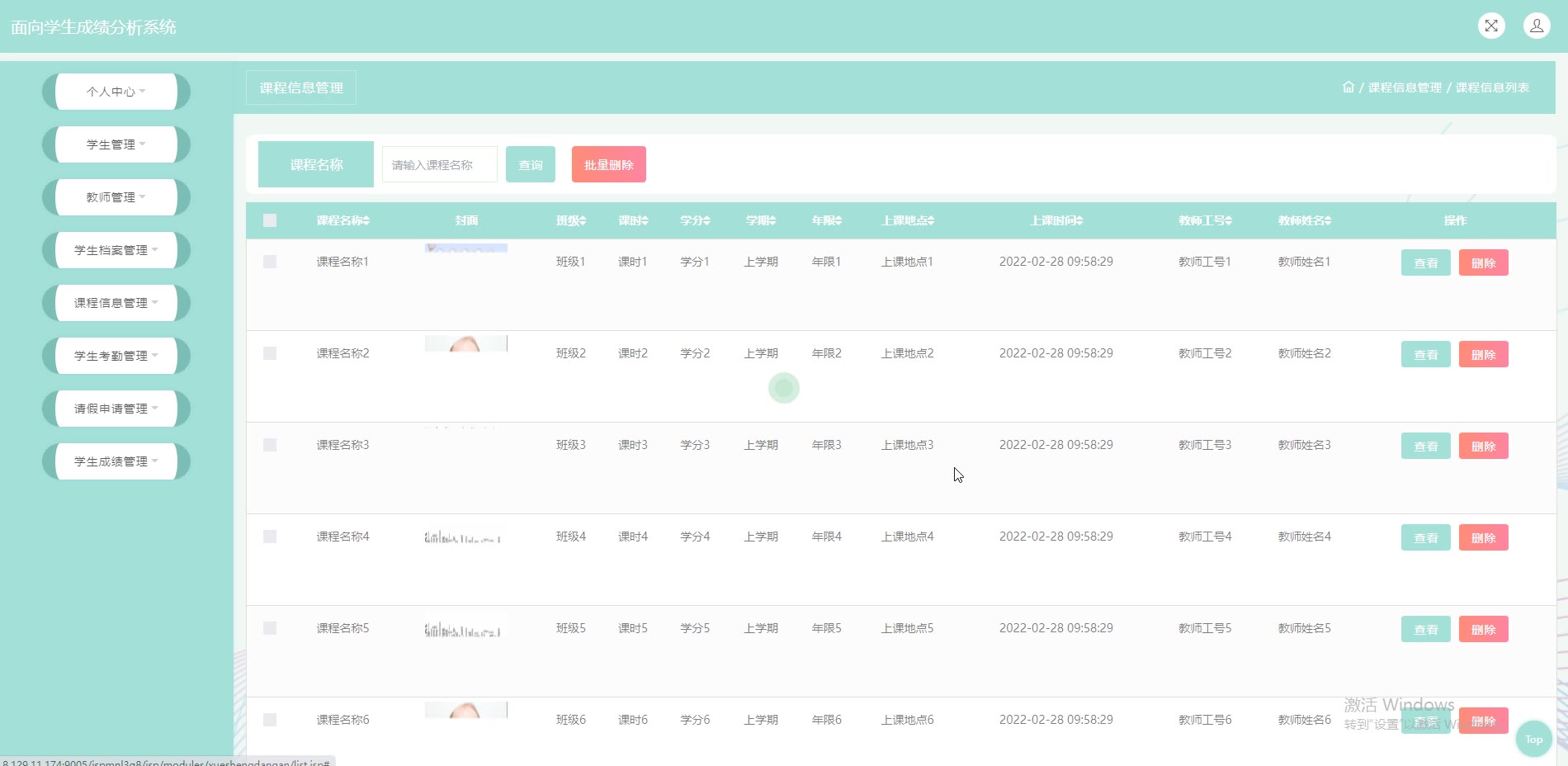Click the home icon in breadcrumb
This screenshot has width=1568, height=766.
1348,87
